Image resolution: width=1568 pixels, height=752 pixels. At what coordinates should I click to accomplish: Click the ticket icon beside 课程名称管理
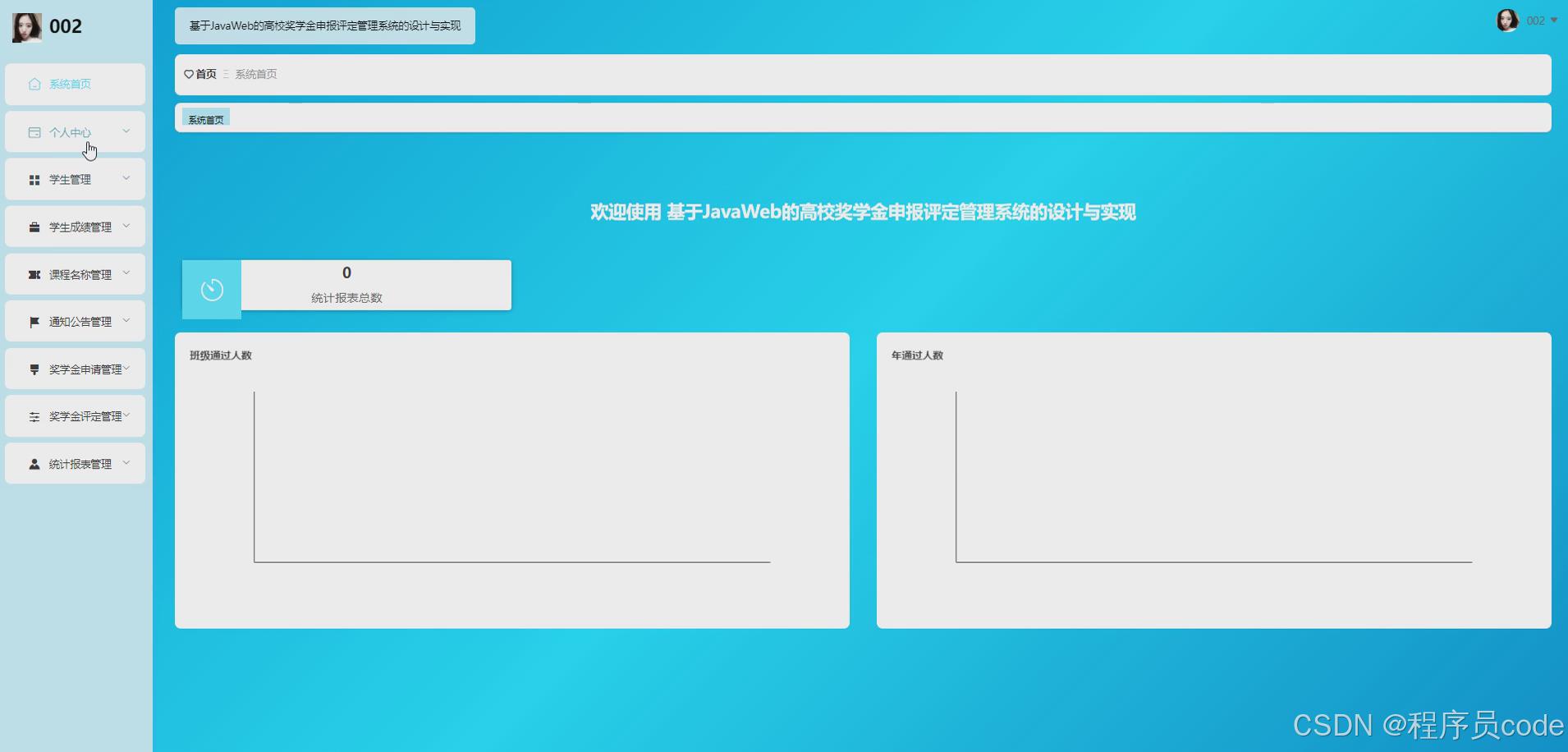pyautogui.click(x=34, y=275)
